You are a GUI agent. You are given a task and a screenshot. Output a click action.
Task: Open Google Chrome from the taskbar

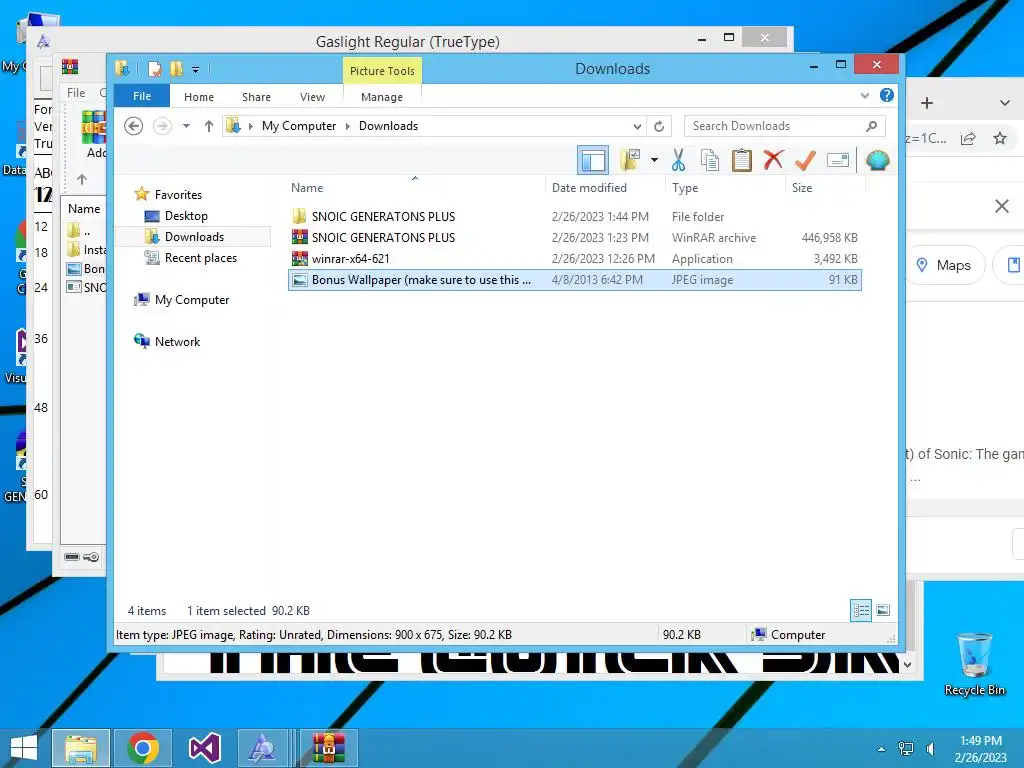tap(143, 748)
